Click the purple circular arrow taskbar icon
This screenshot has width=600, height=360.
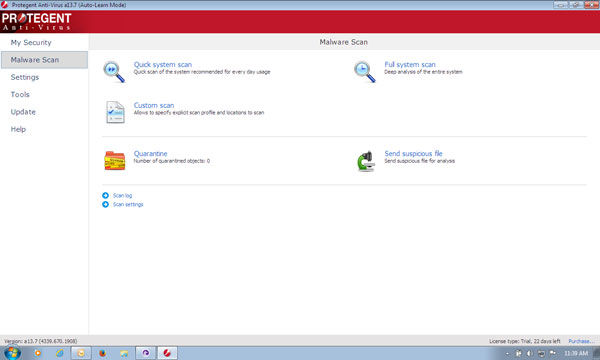tap(146, 353)
